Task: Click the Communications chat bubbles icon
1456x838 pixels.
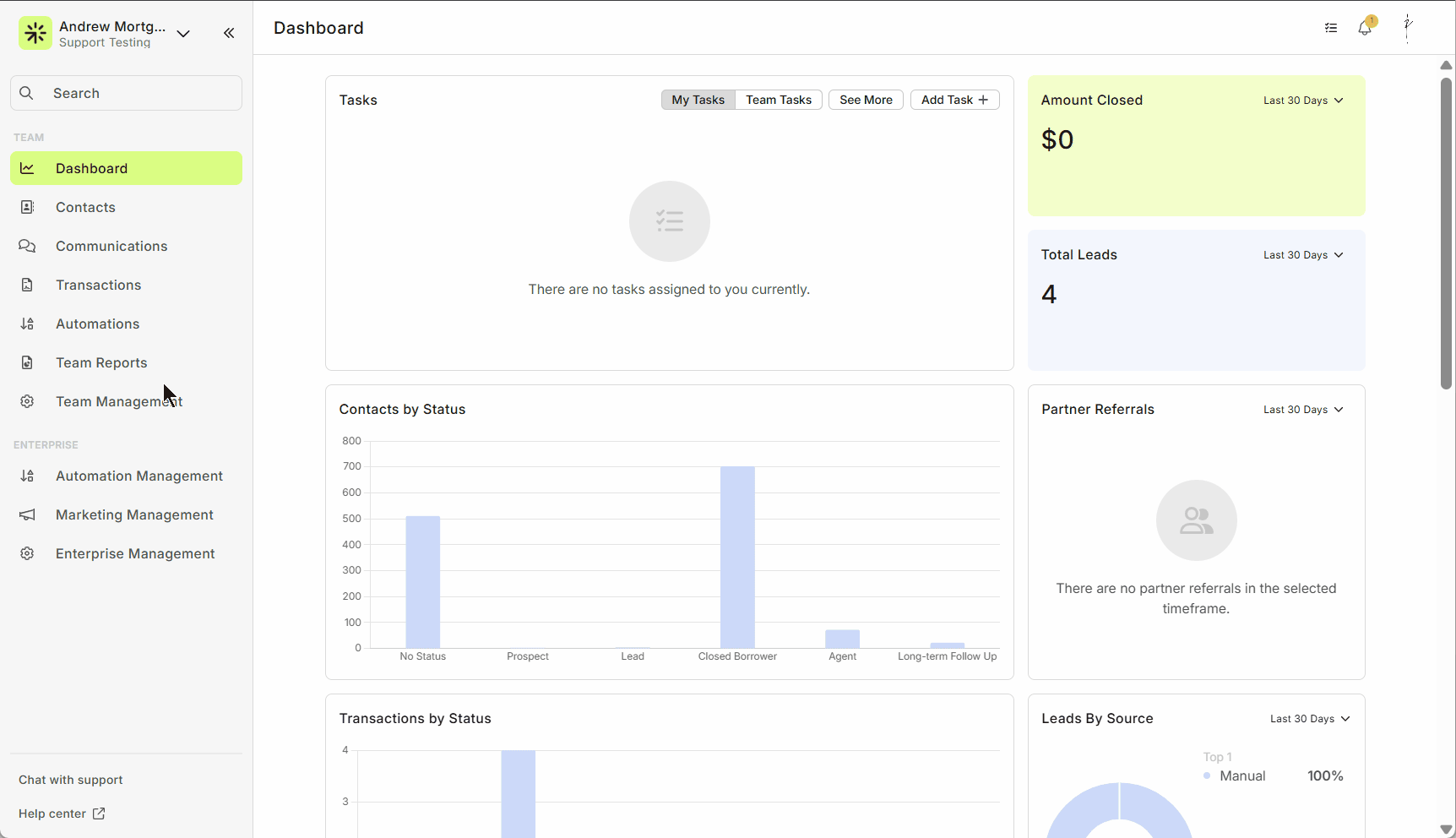Action: pyautogui.click(x=27, y=246)
